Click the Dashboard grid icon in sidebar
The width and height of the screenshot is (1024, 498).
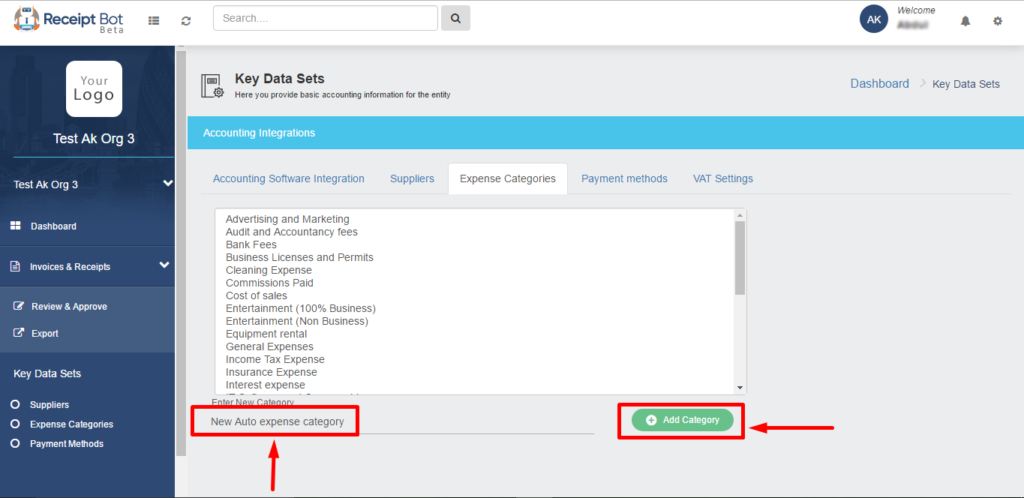click(16, 226)
